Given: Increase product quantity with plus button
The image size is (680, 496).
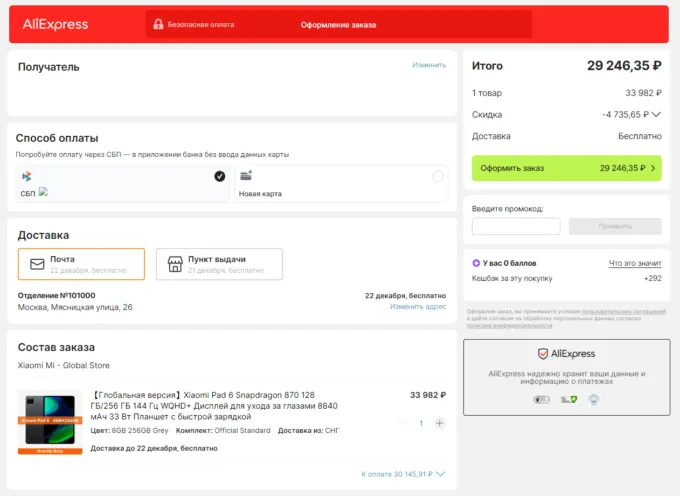Looking at the screenshot, I should coord(439,423).
